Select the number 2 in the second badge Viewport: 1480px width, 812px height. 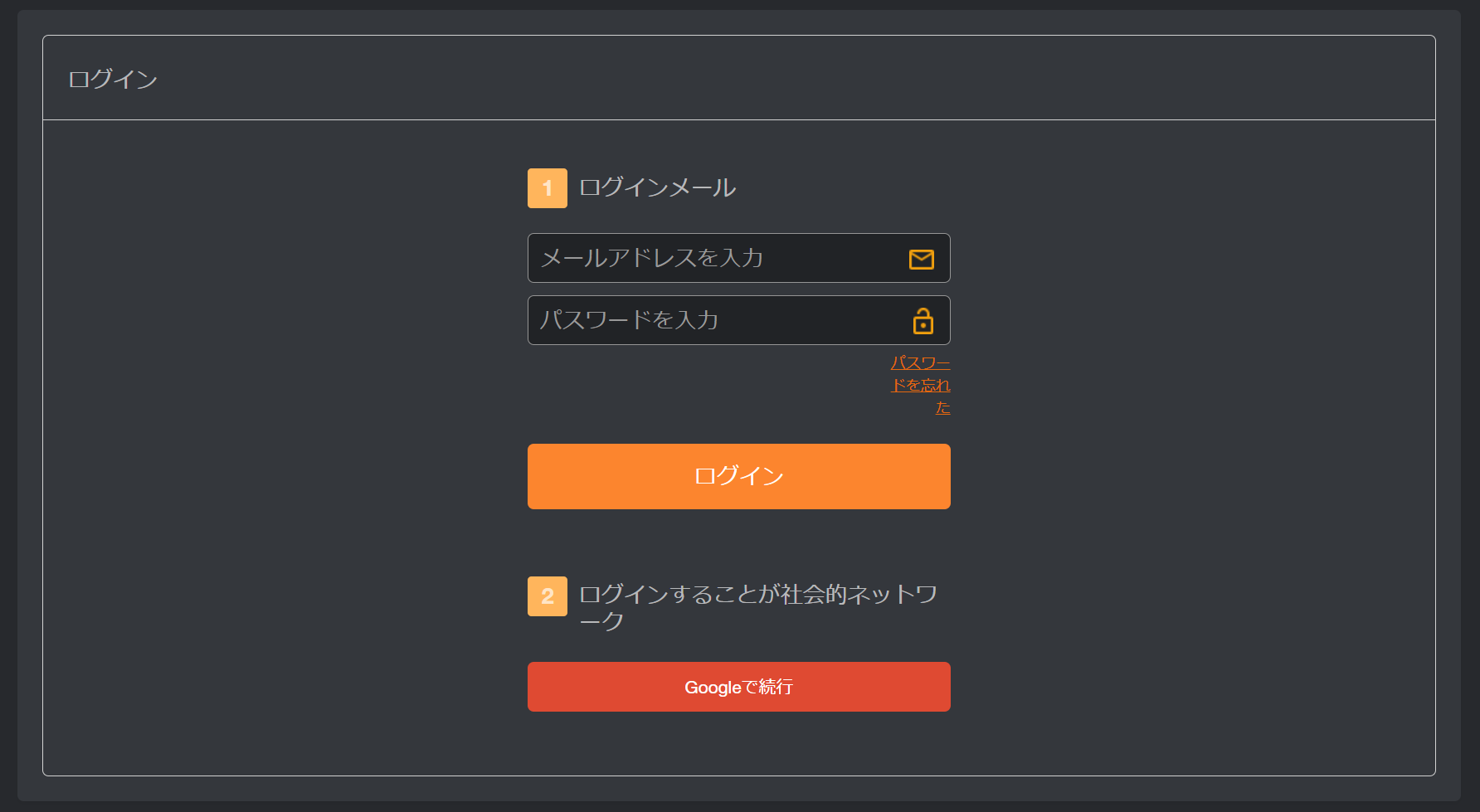(548, 596)
